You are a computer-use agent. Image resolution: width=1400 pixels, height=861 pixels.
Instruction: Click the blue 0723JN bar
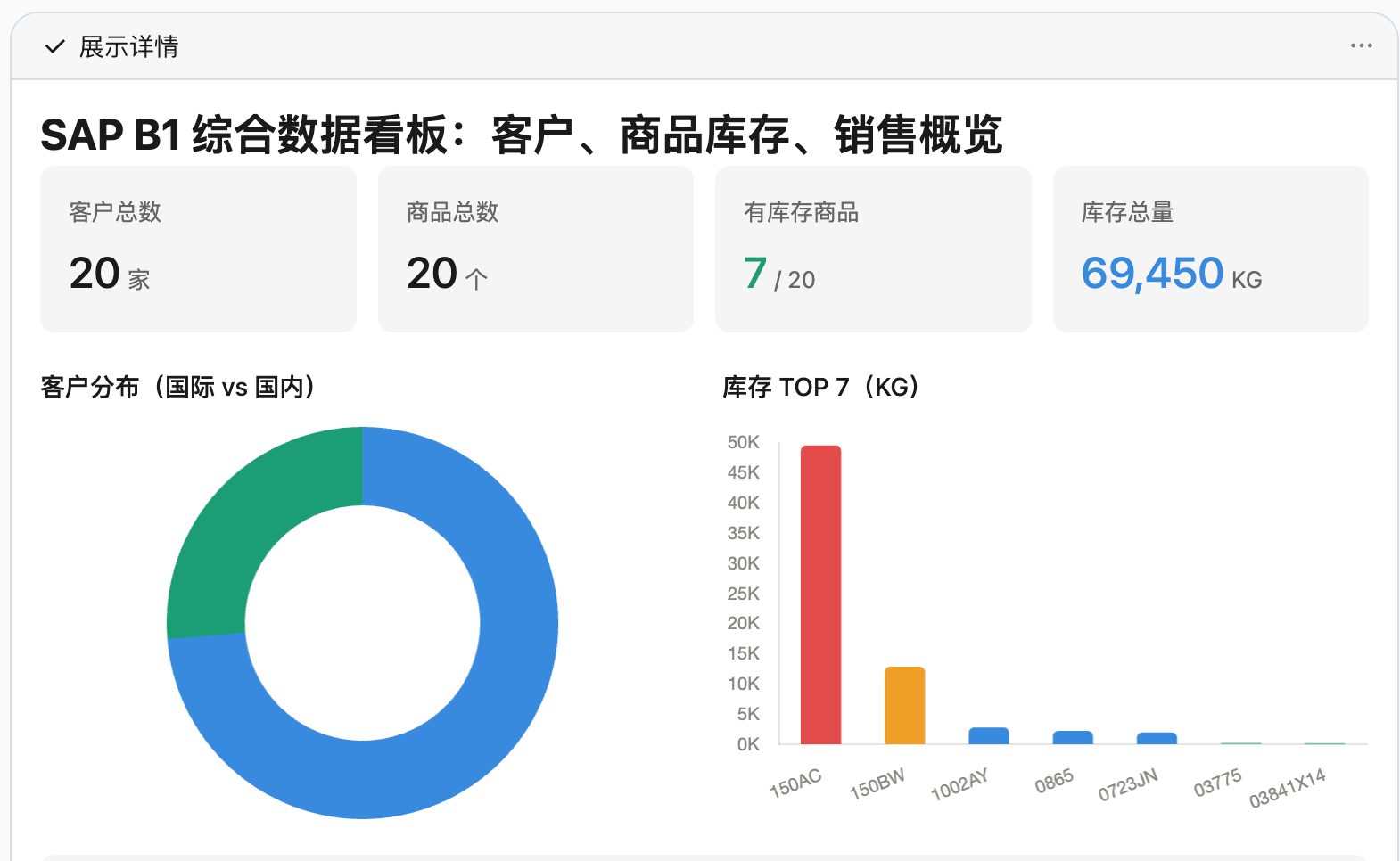click(x=1157, y=739)
